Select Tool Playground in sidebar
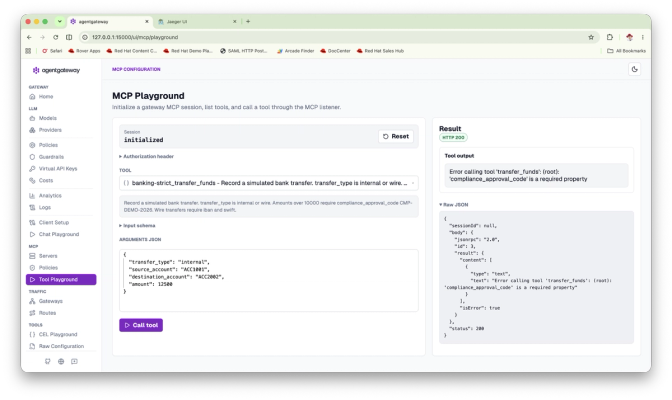The image size is (672, 400). [61, 280]
